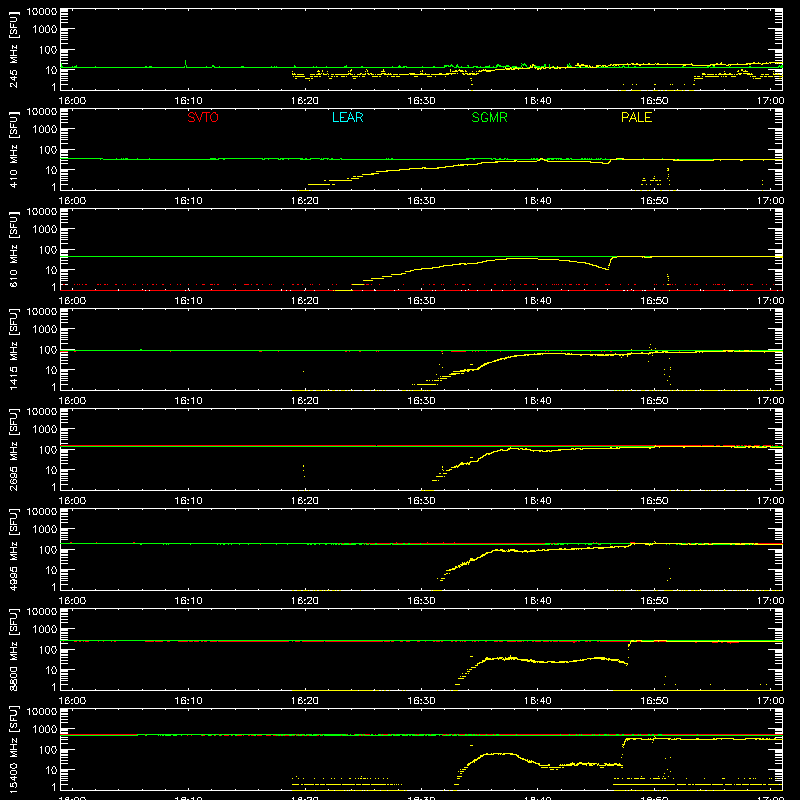Click 17:00 tick label under 4995 MHz plot
The image size is (800, 800).
(770, 601)
